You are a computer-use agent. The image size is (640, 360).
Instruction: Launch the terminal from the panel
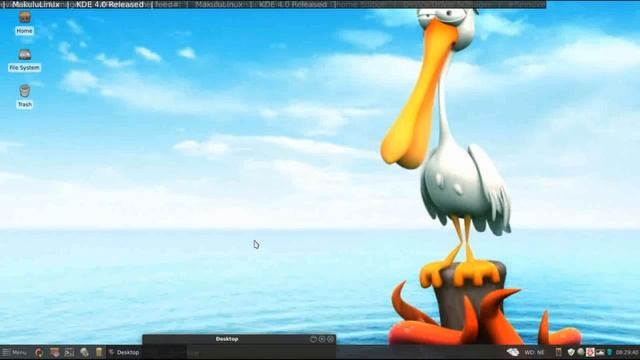(x=69, y=352)
